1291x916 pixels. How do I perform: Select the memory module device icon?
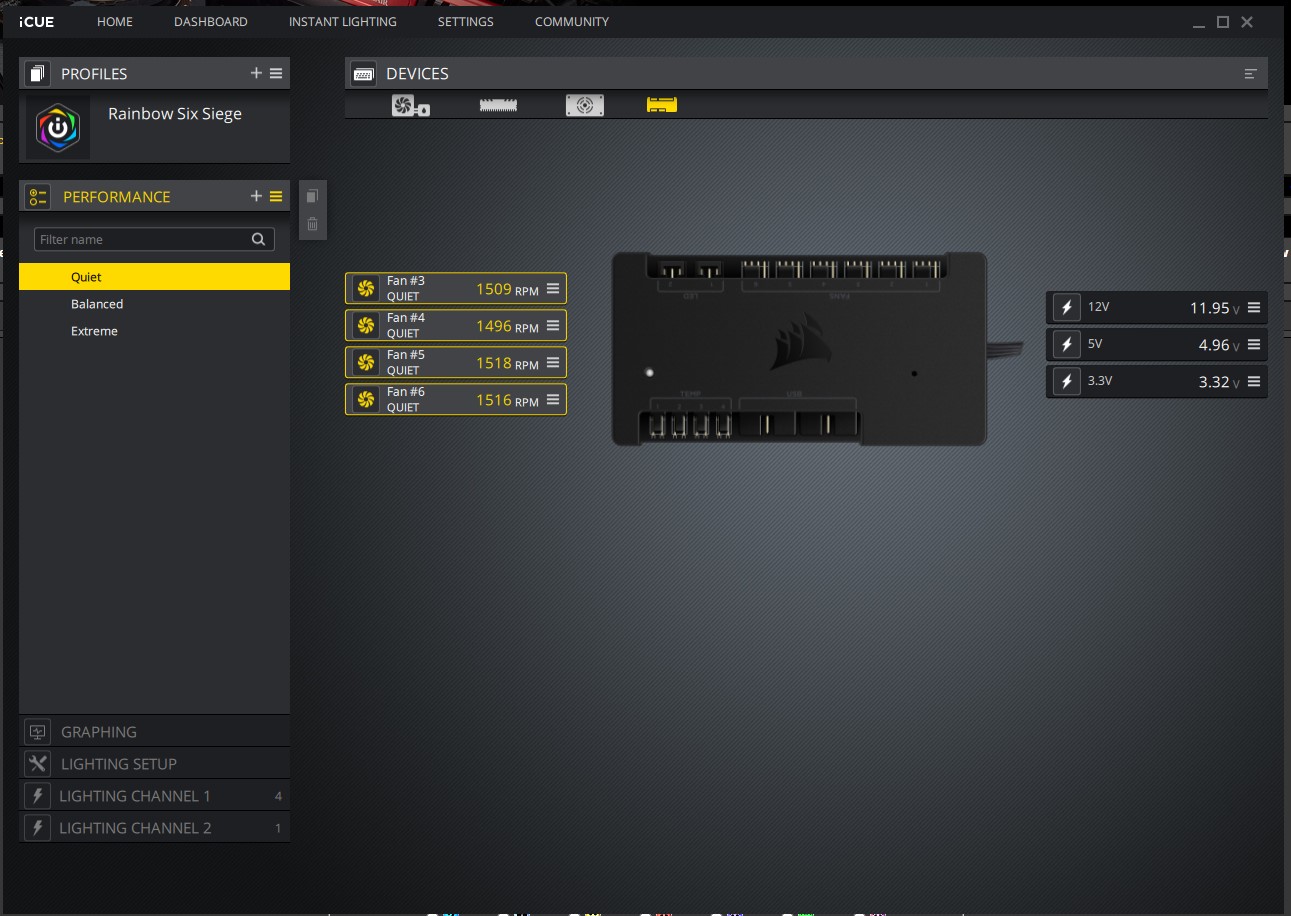click(498, 105)
